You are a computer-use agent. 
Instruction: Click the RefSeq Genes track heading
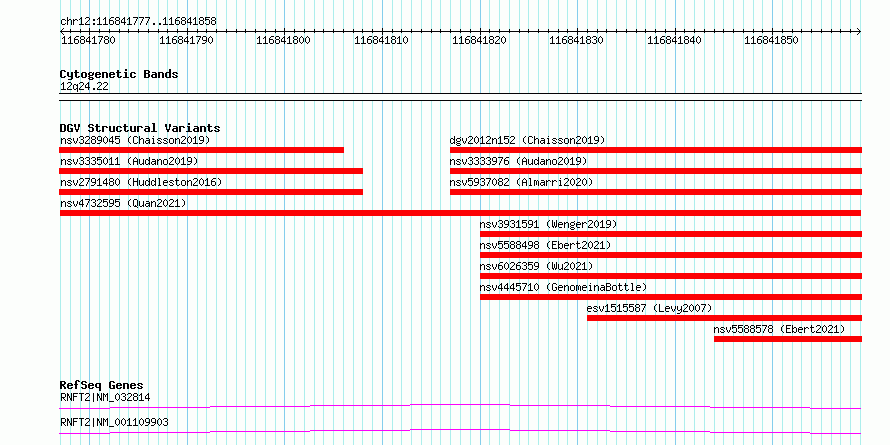pos(101,385)
